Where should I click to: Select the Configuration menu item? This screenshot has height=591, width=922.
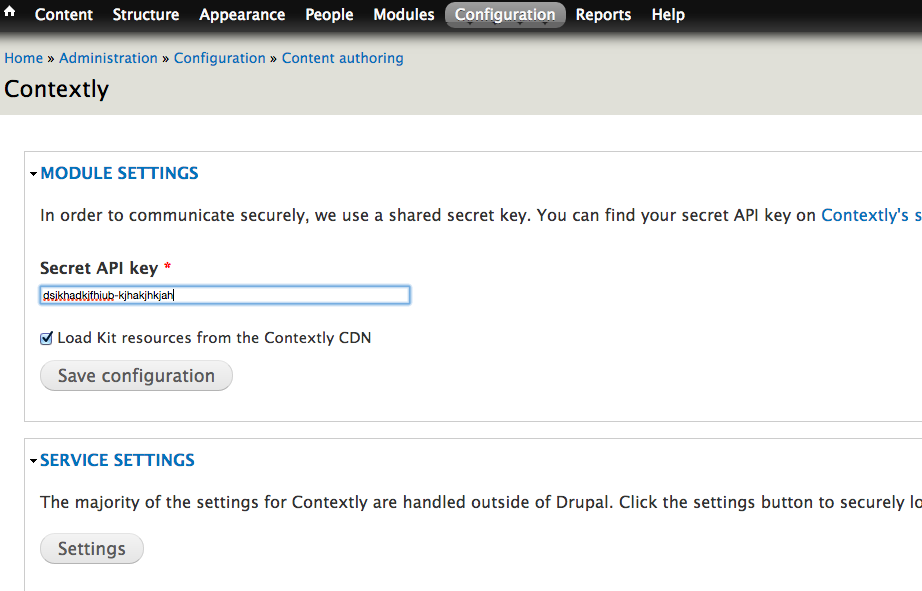505,15
